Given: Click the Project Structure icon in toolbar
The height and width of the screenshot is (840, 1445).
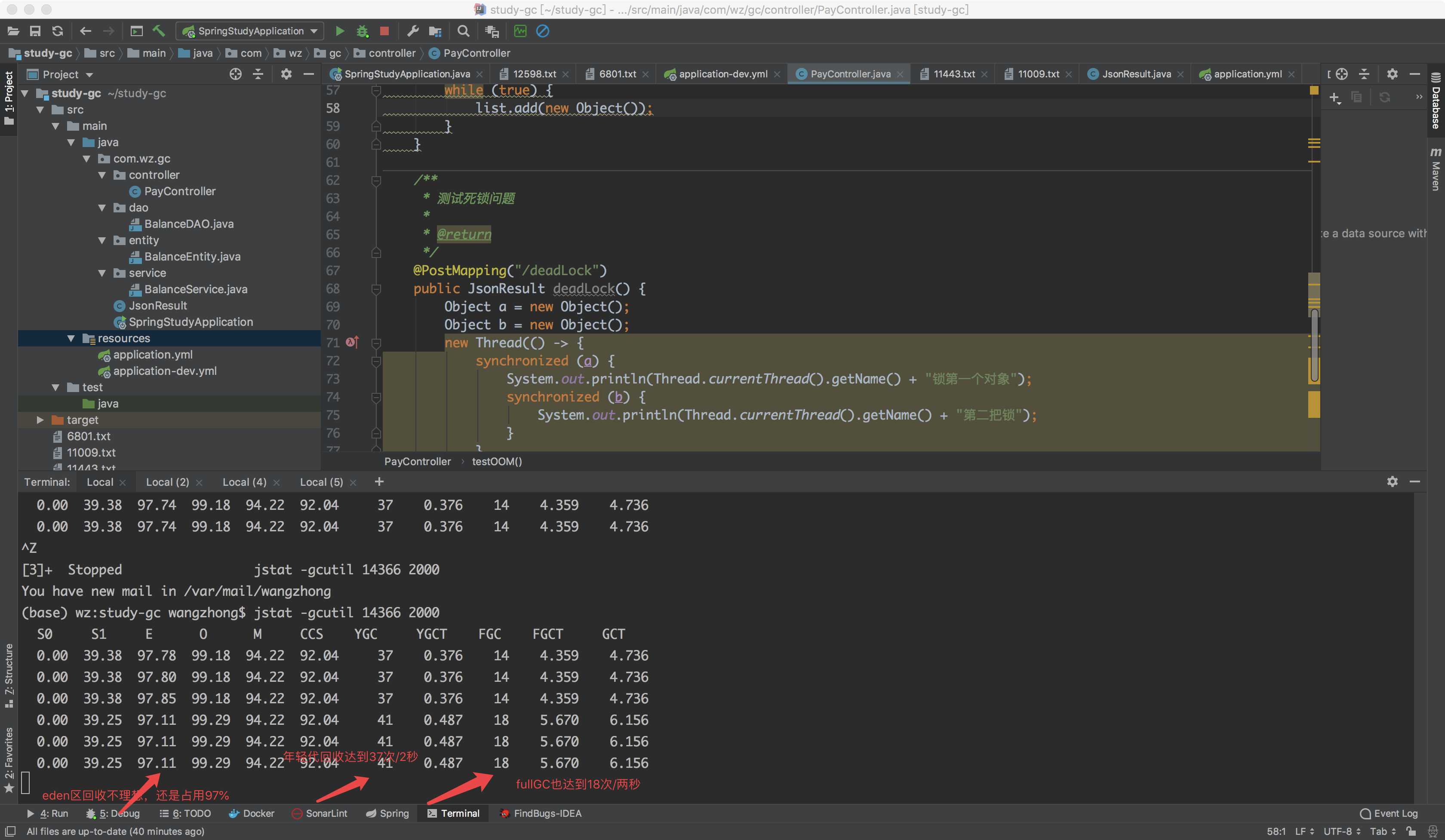Looking at the screenshot, I should click(x=435, y=31).
